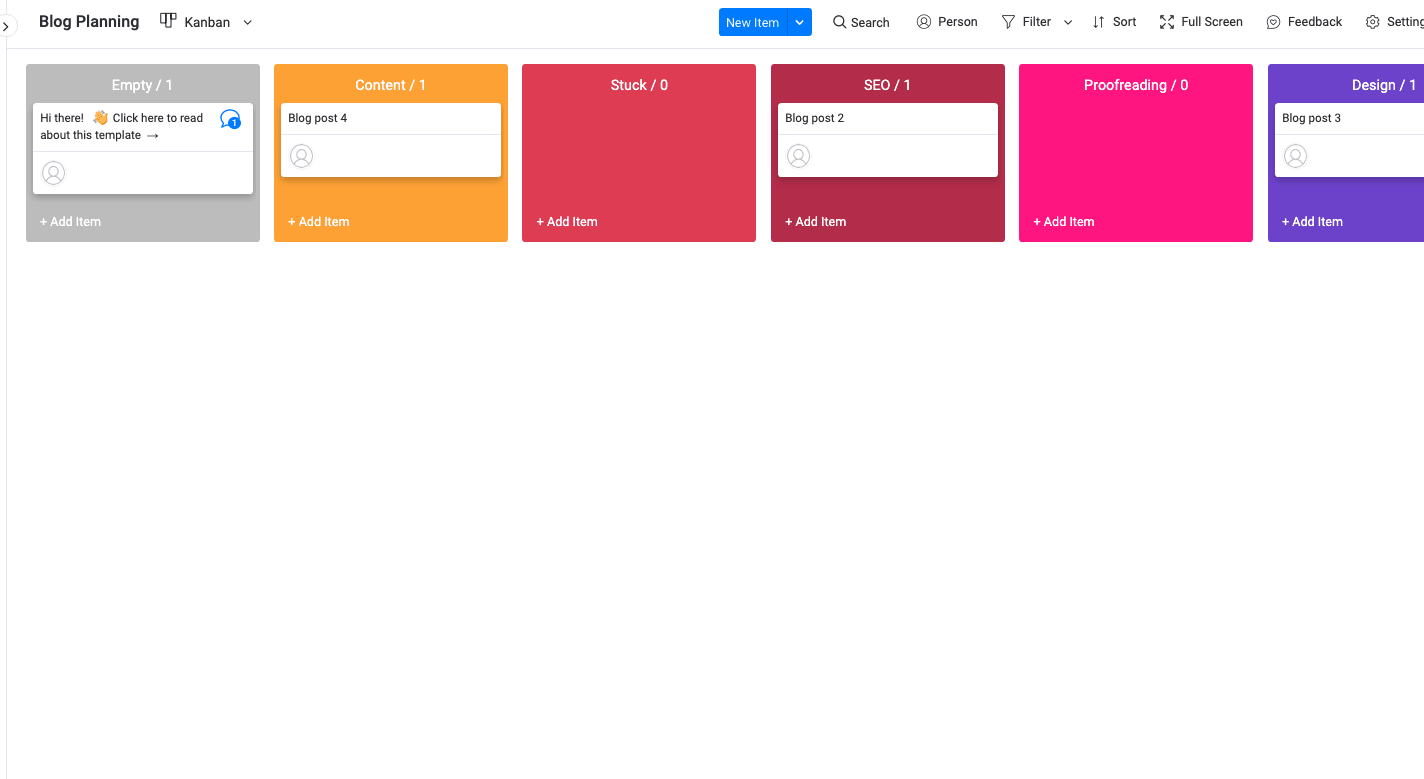The image size is (1424, 779).
Task: Add Item in the Stuck column
Action: [x=567, y=222]
